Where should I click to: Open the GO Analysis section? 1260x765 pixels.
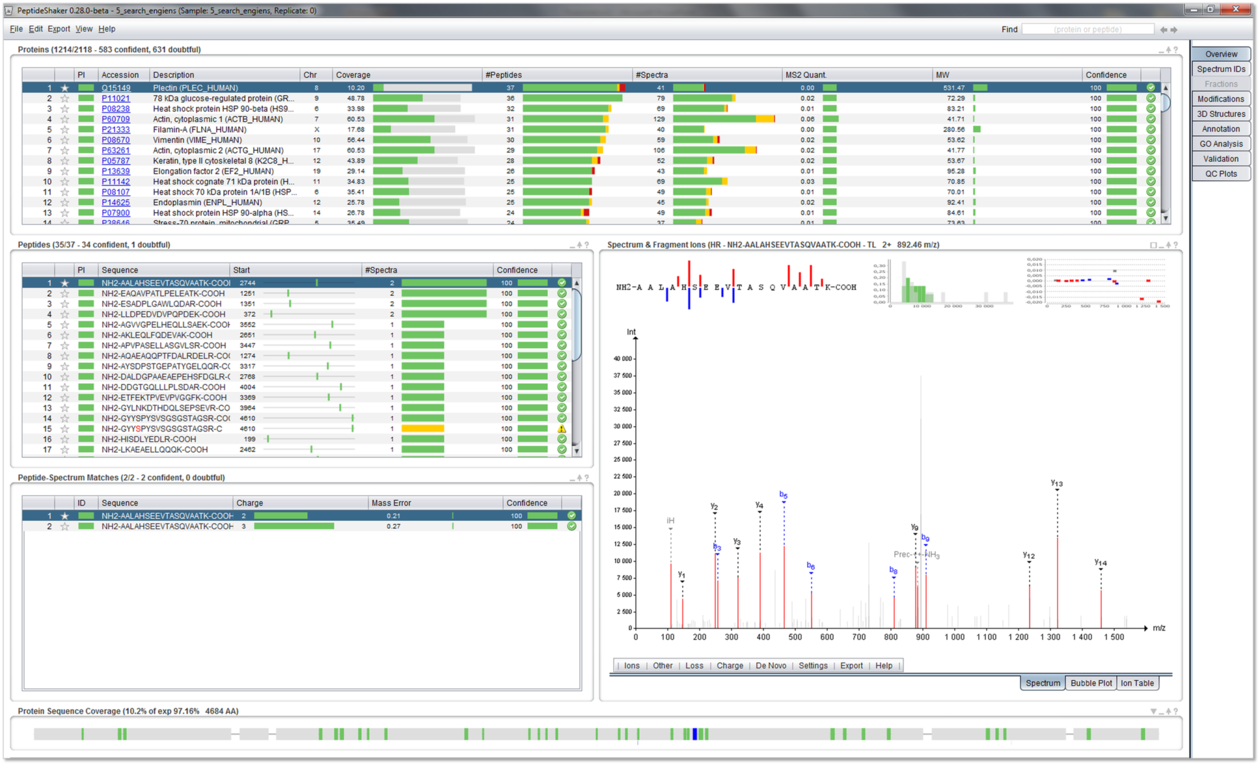[1220, 144]
